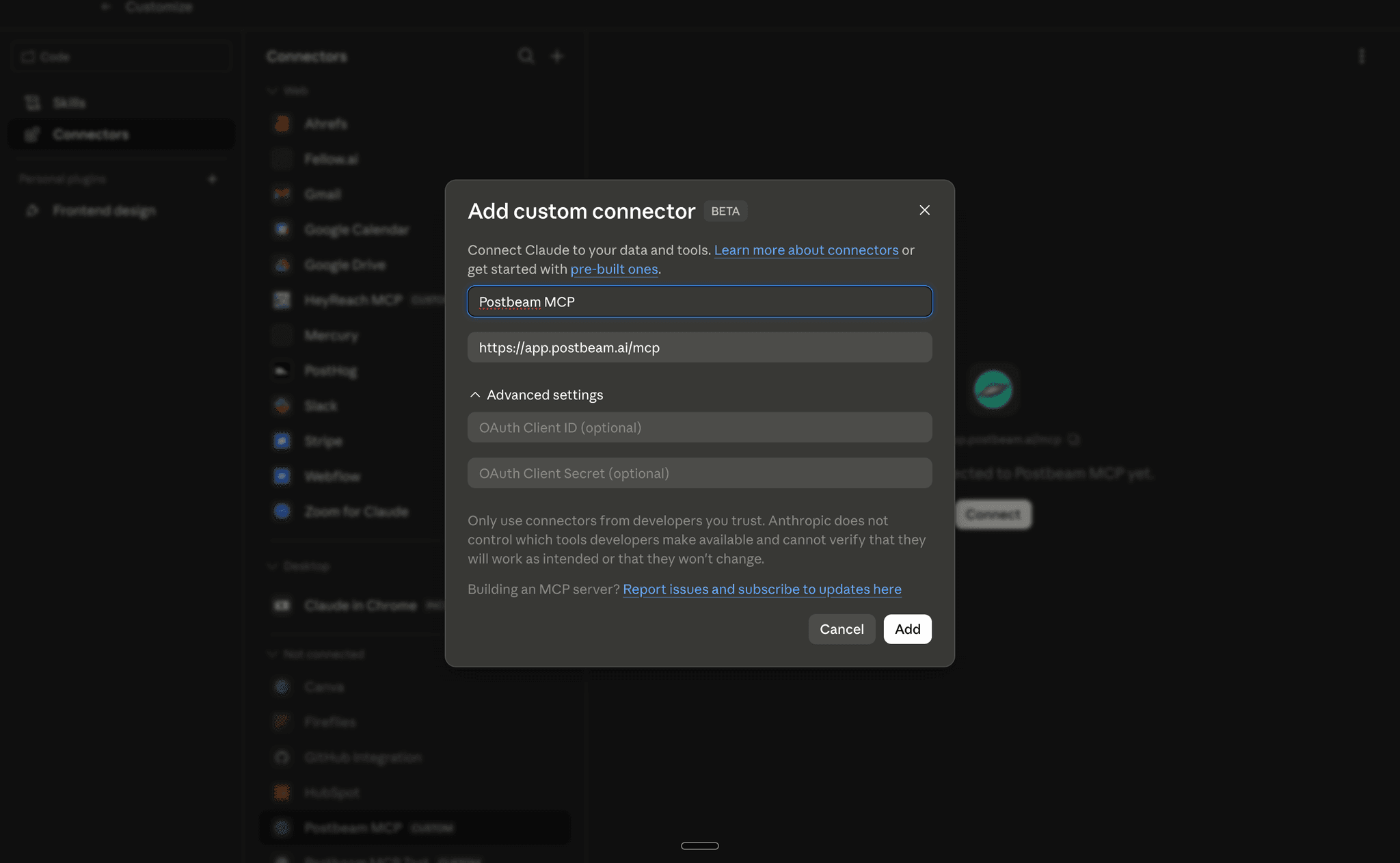Open Learn more about connectors link
This screenshot has width=1400, height=863.
[806, 250]
